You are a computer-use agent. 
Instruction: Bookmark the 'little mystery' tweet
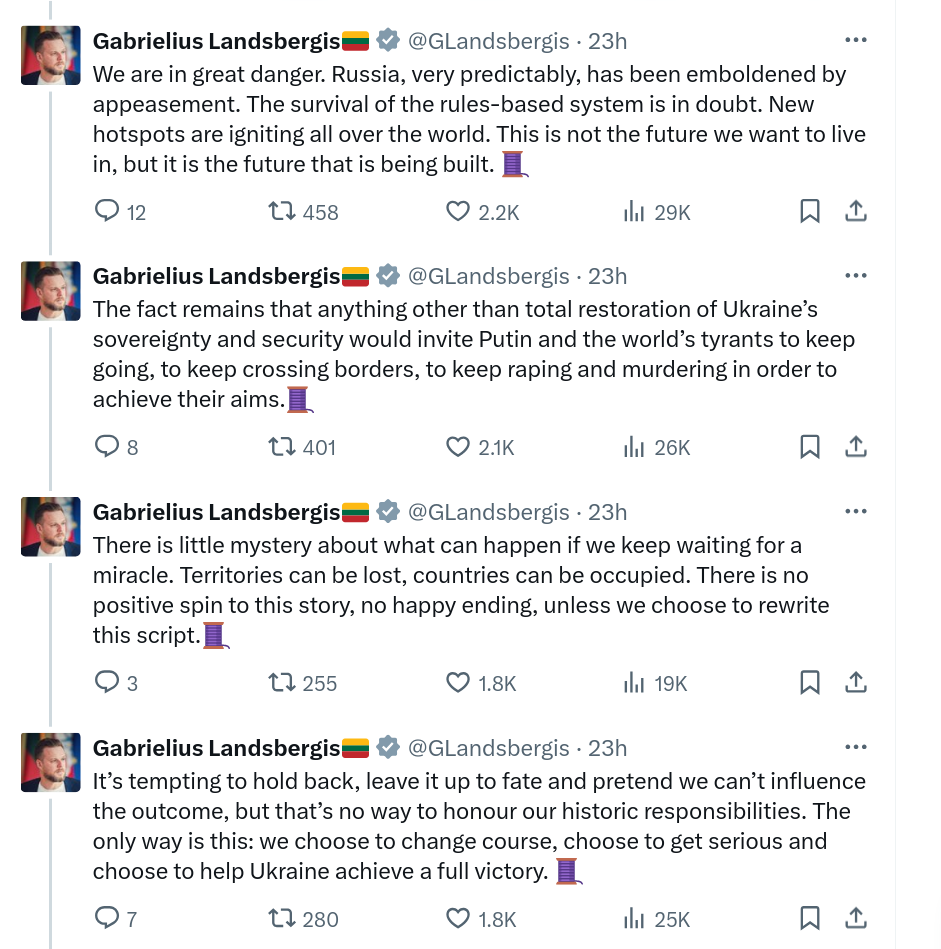point(809,682)
